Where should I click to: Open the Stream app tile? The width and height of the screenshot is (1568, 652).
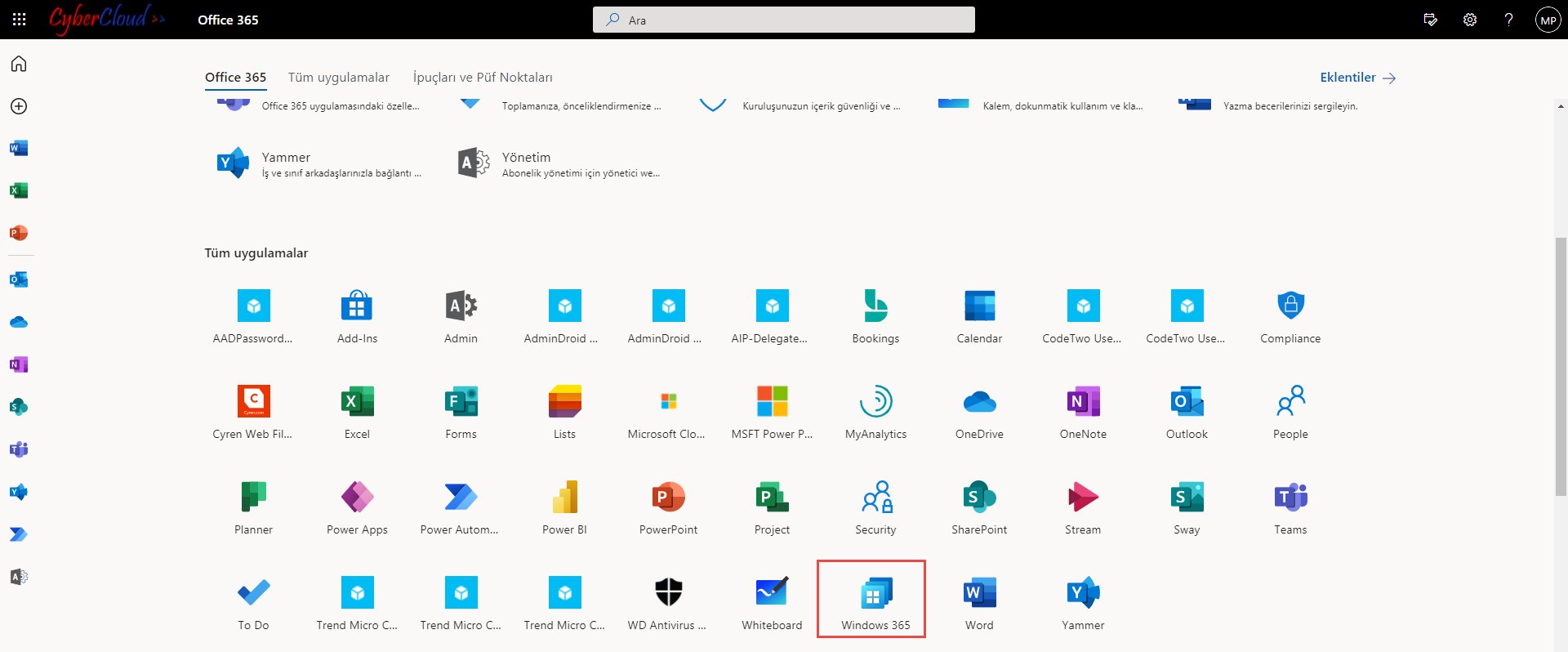click(1083, 508)
